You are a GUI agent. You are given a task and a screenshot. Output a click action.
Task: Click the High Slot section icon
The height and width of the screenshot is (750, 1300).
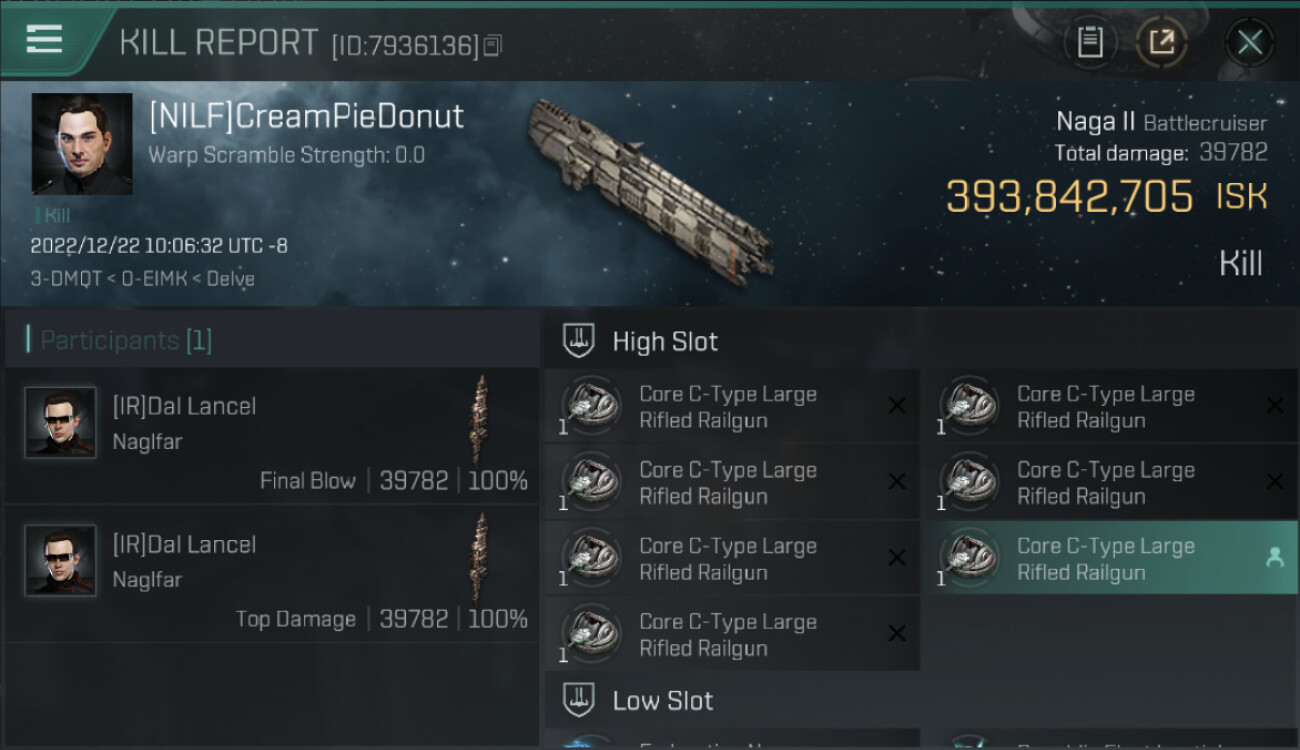(x=580, y=341)
